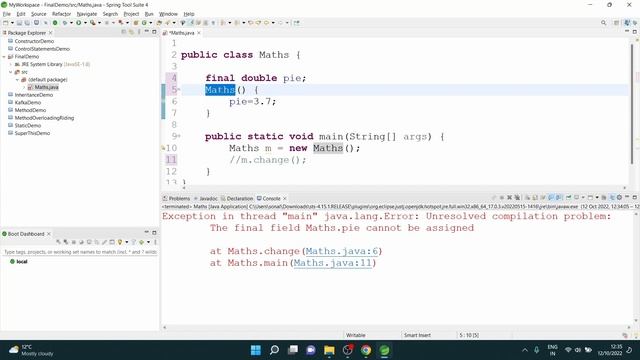The height and width of the screenshot is (360, 640).
Task: Select the SuperThisDemo project
Action: [x=32, y=133]
